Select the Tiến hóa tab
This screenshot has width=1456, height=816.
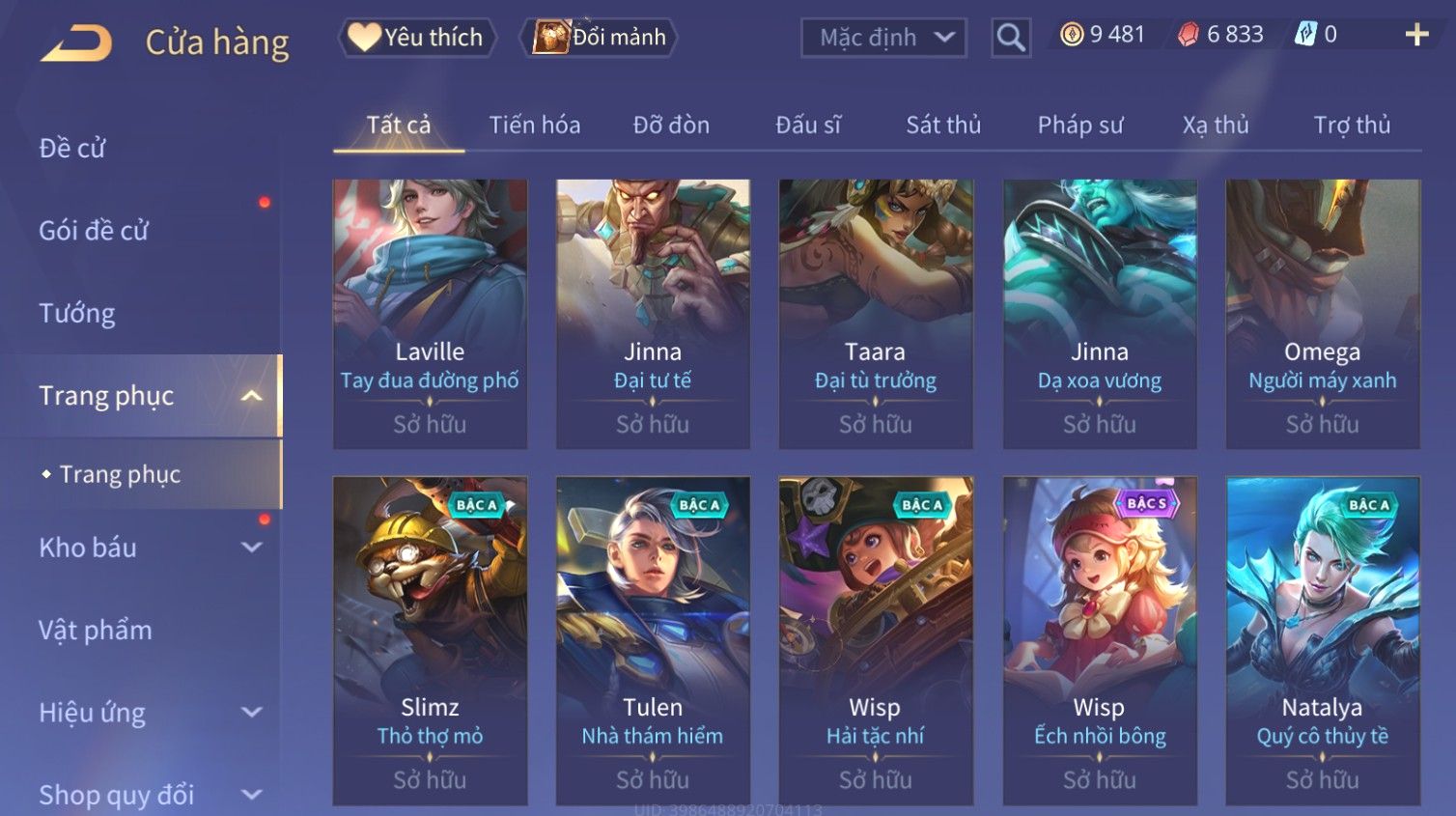(x=535, y=125)
